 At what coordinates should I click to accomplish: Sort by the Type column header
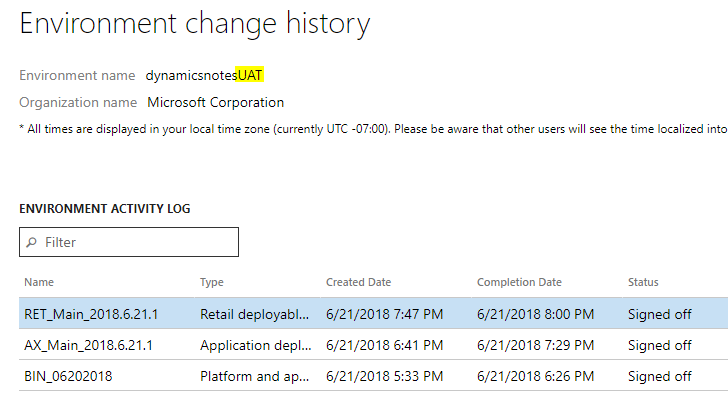pyautogui.click(x=211, y=282)
